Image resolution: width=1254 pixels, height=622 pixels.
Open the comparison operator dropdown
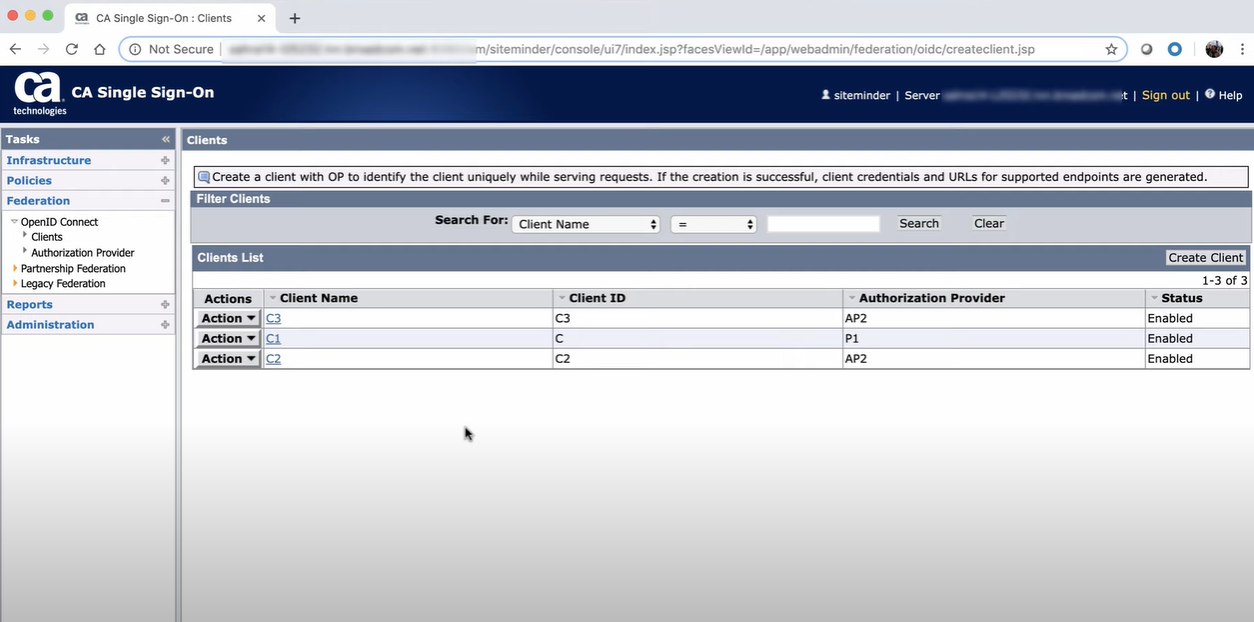tap(713, 223)
